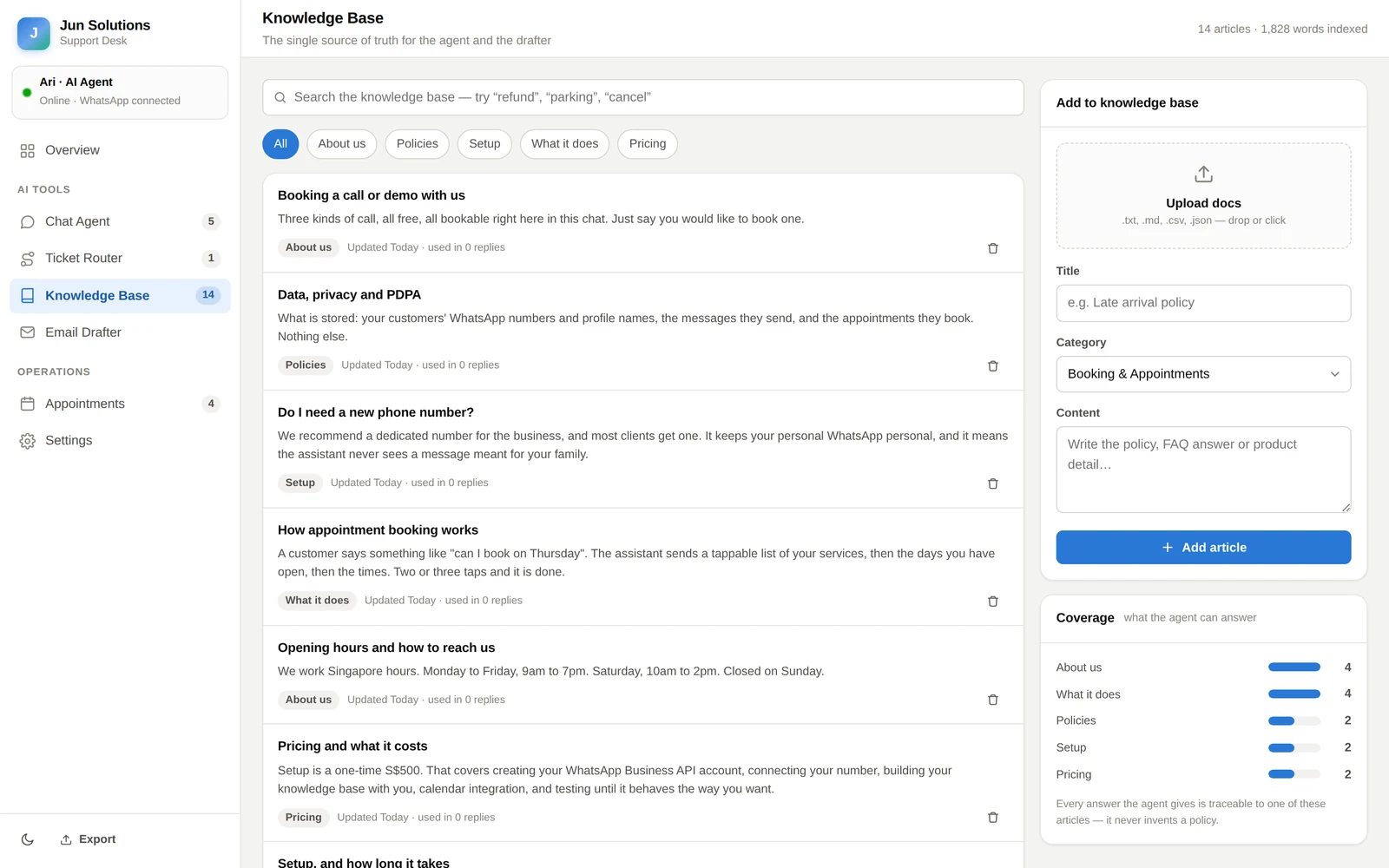Viewport: 1389px width, 868px height.
Task: Click the Overview grid icon
Action: click(x=28, y=151)
